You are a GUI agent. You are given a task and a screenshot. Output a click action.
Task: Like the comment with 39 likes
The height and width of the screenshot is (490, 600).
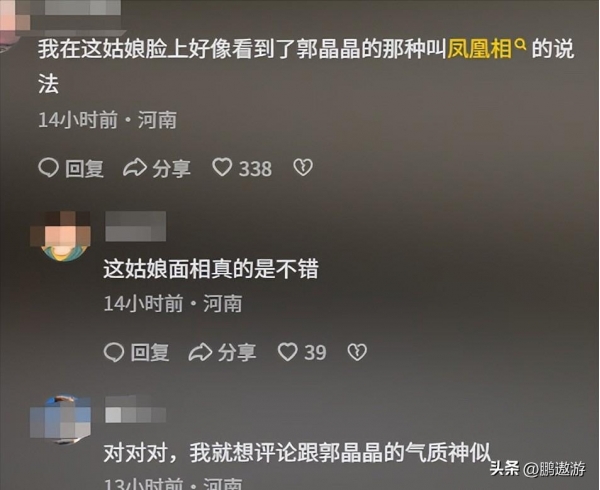point(287,352)
